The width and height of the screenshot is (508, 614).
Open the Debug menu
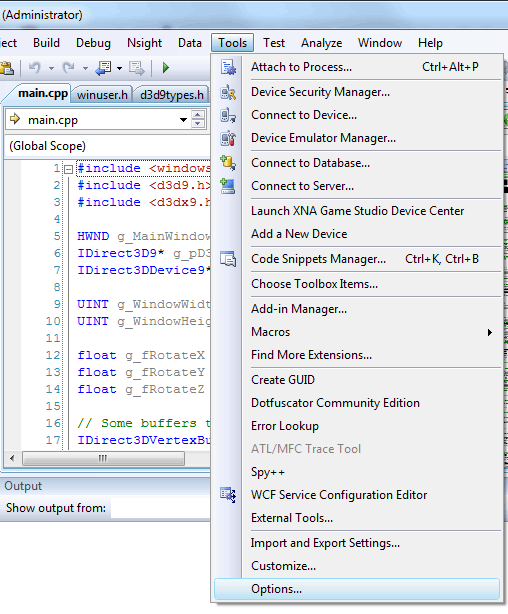(93, 43)
